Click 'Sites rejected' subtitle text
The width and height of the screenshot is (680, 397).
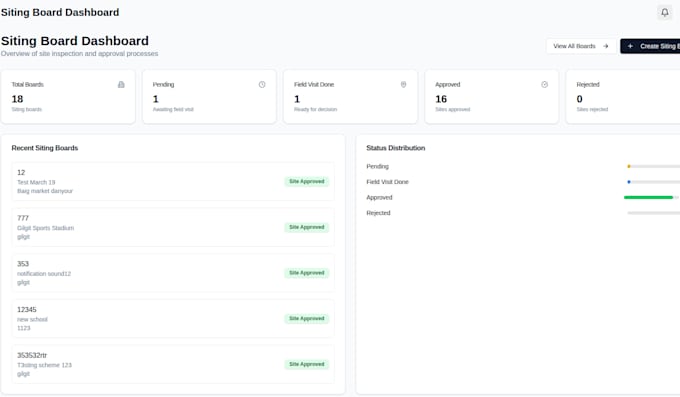pos(592,109)
